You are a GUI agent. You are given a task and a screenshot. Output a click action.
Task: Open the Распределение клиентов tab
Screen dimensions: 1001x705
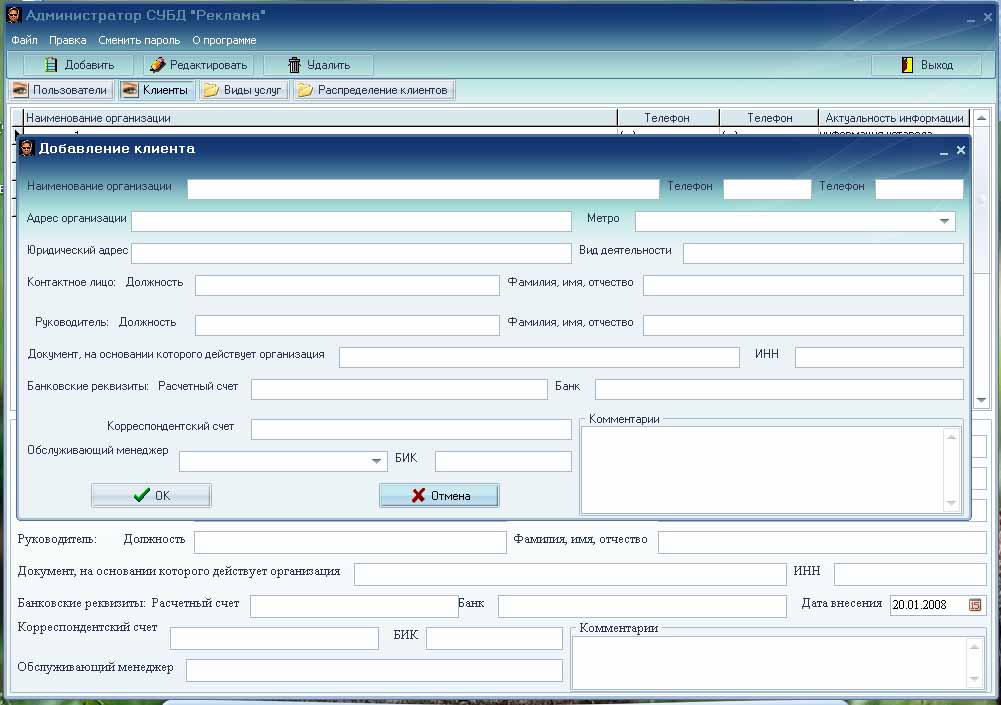click(x=374, y=91)
